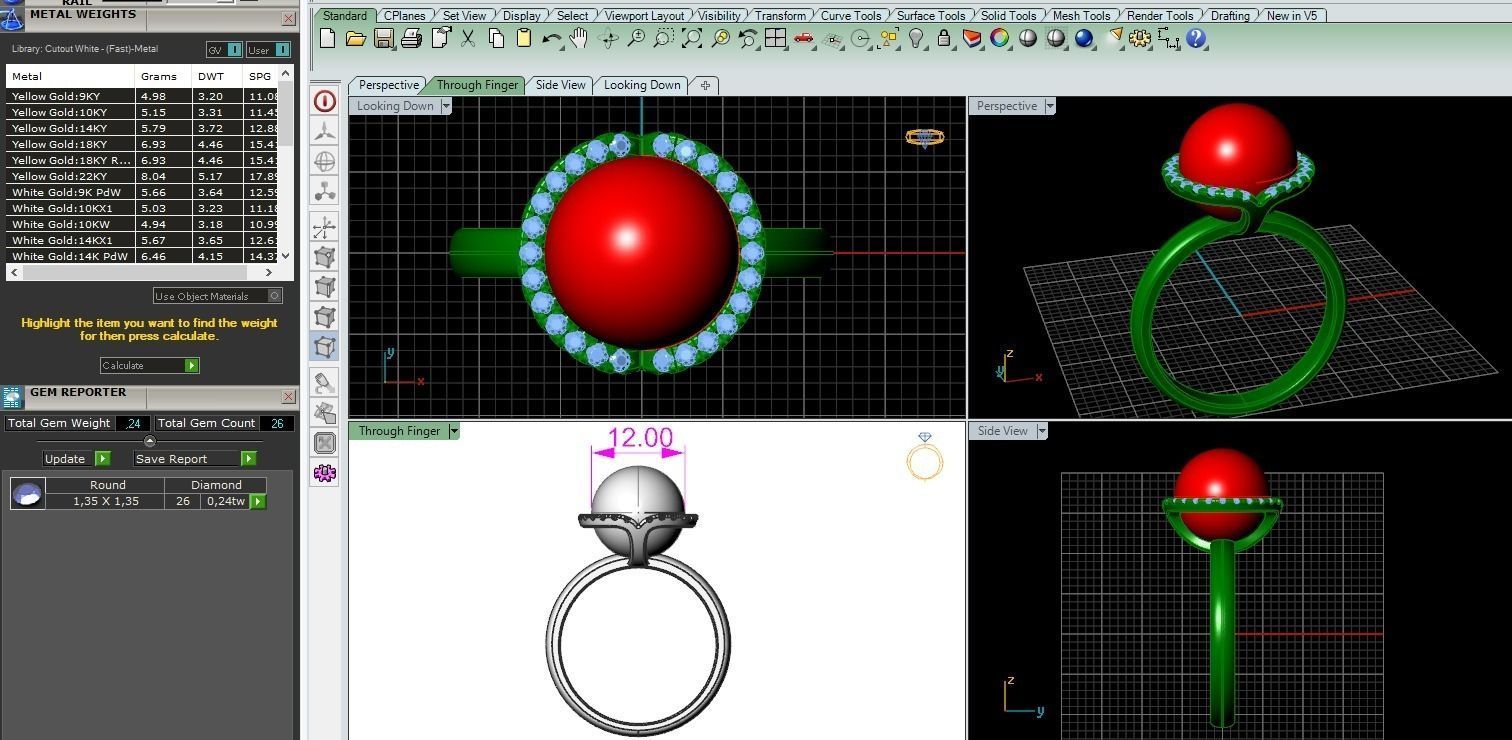Switch to the CPlanes toolbar tab
This screenshot has width=1512, height=740.
(404, 15)
